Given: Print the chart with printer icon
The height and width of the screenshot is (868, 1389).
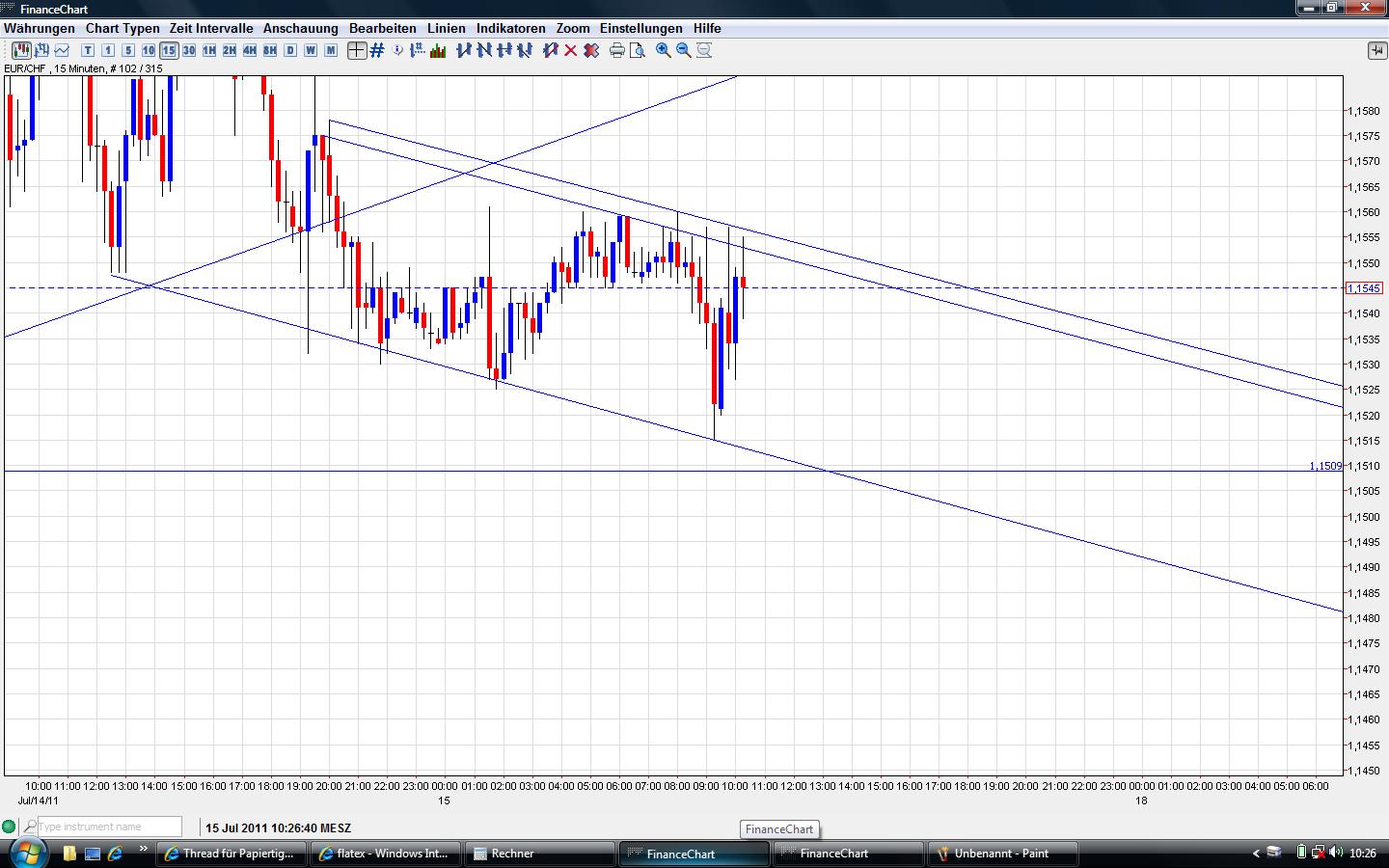Looking at the screenshot, I should pos(617,50).
